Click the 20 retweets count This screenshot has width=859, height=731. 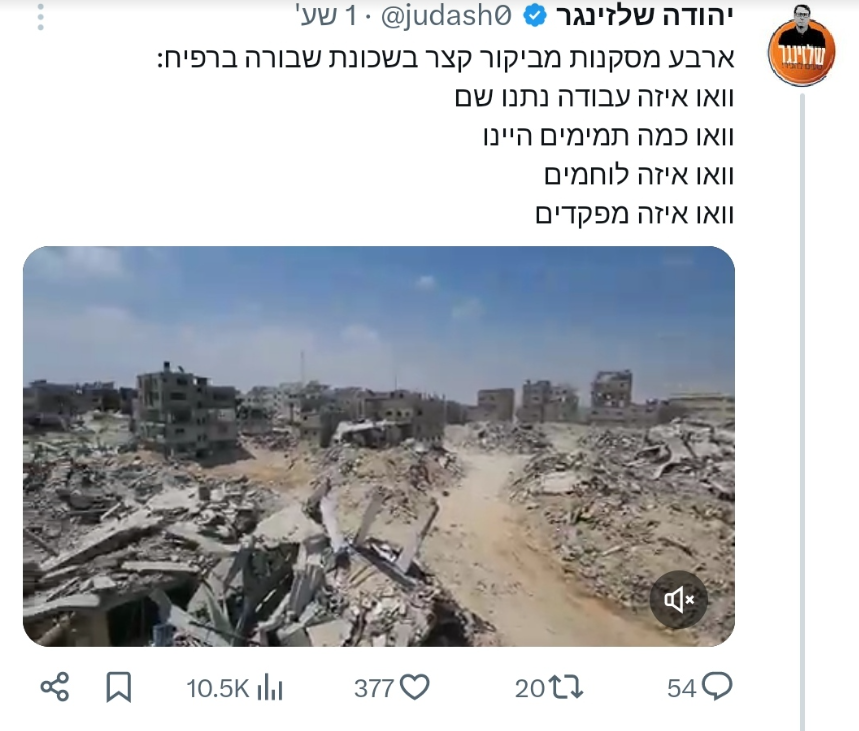pos(530,688)
